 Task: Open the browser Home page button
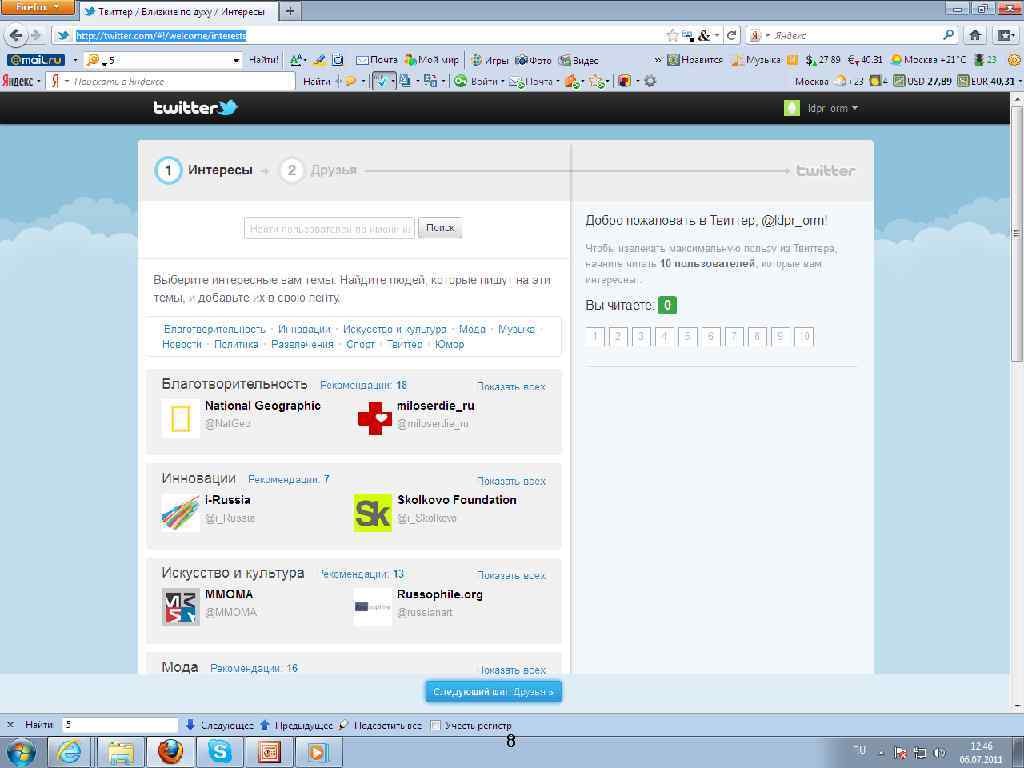975,35
